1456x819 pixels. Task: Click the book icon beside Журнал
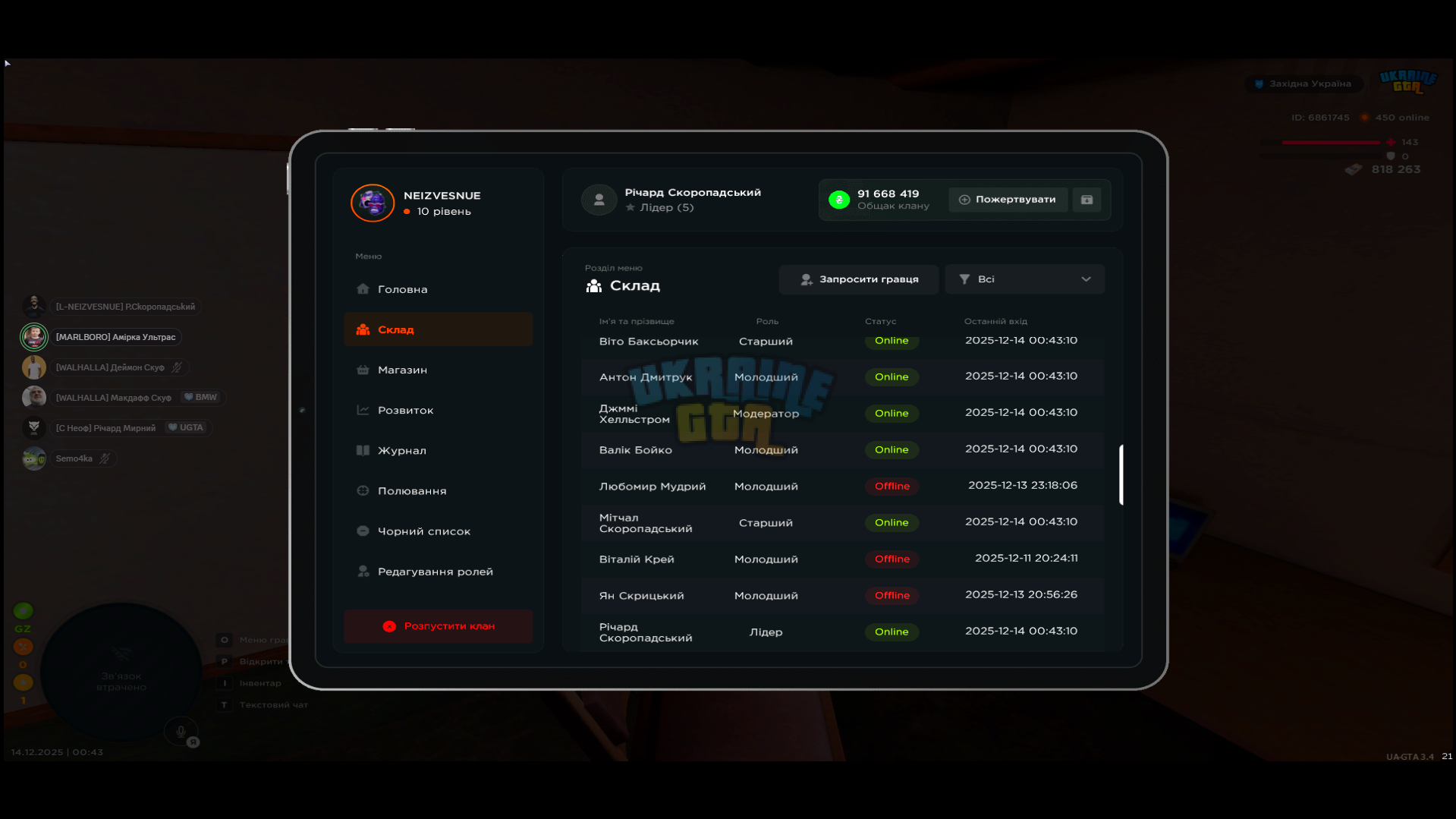click(363, 449)
